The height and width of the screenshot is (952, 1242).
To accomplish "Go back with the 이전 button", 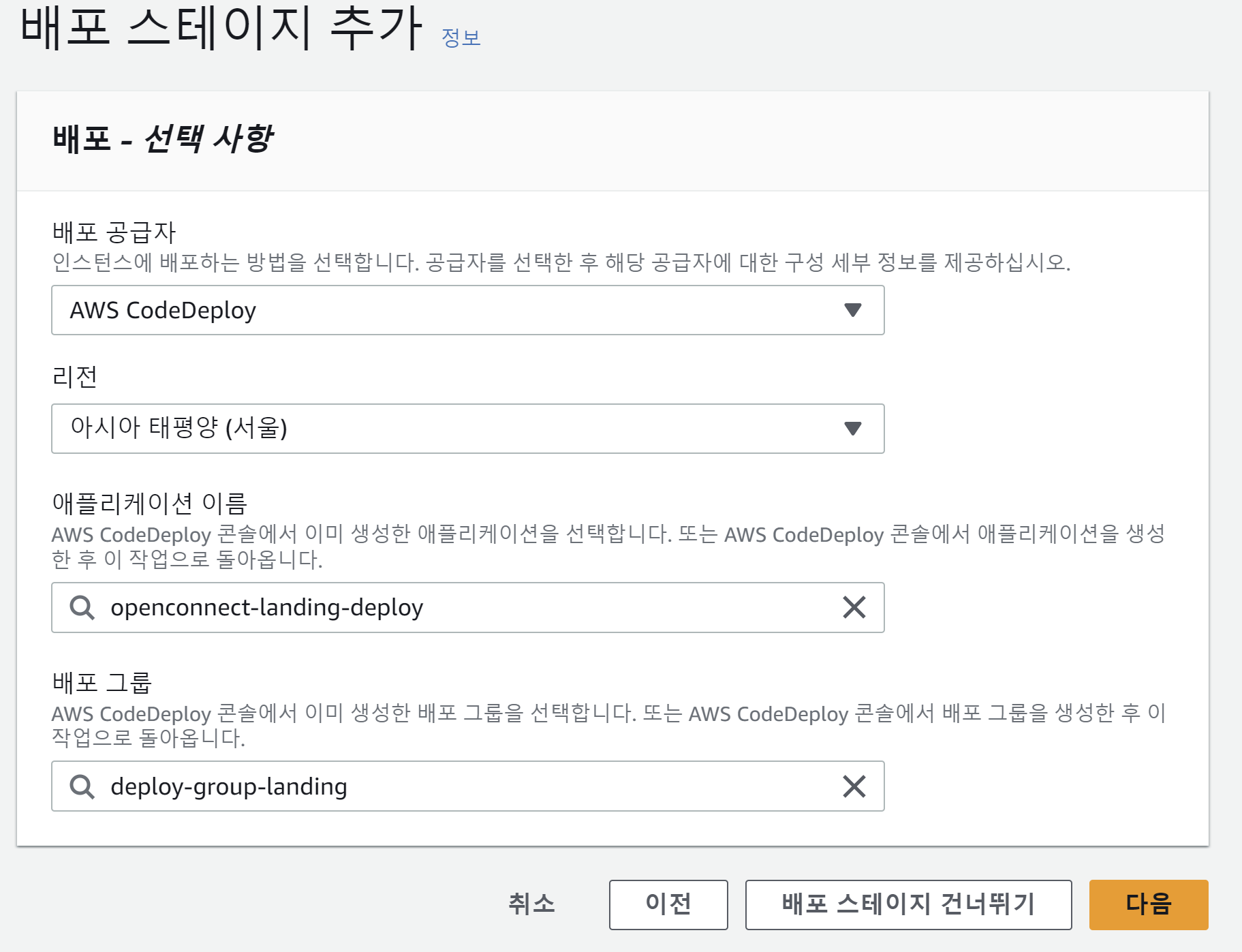I will coord(668,904).
